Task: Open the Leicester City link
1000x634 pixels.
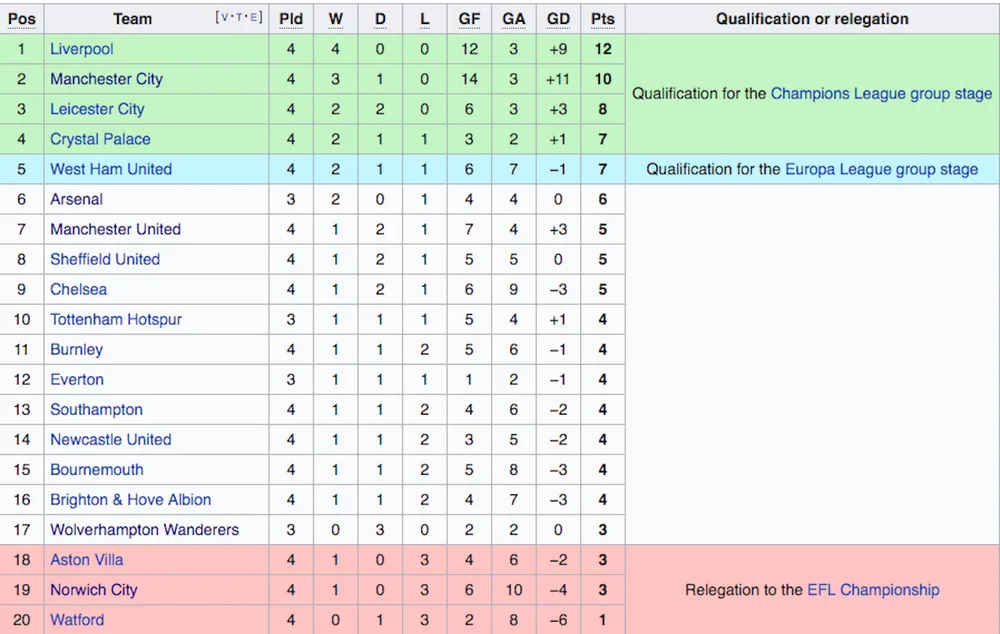Action: [x=97, y=109]
